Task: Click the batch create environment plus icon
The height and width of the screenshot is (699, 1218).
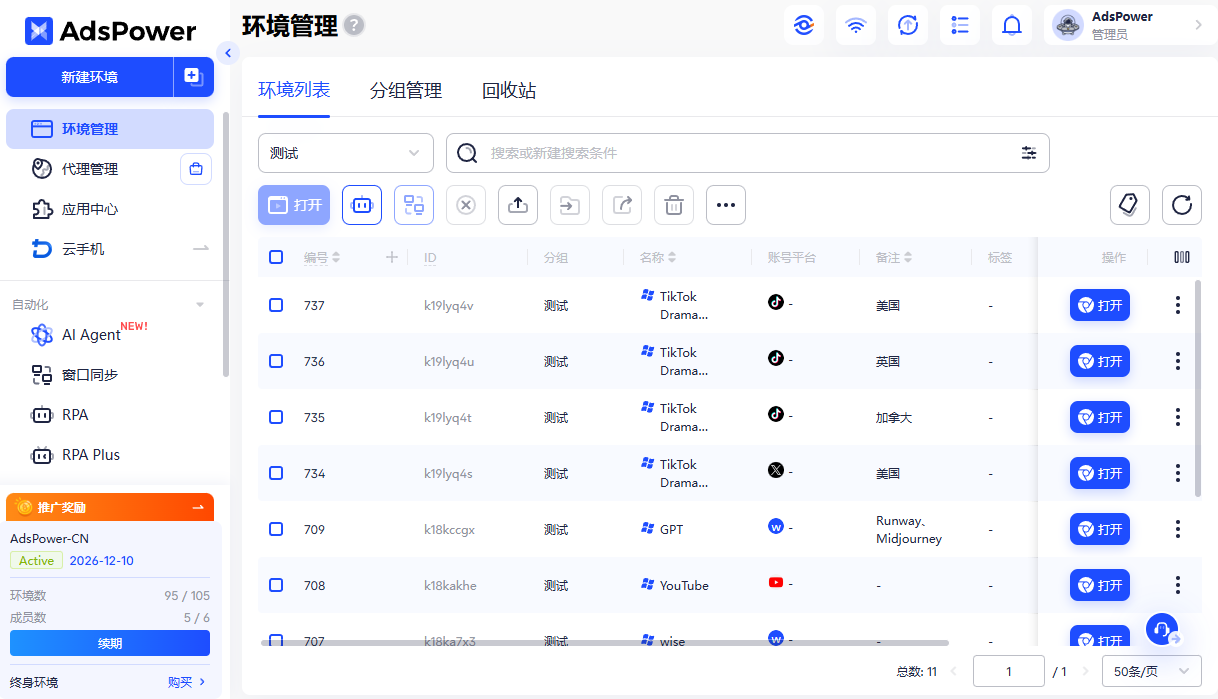Action: pos(193,76)
